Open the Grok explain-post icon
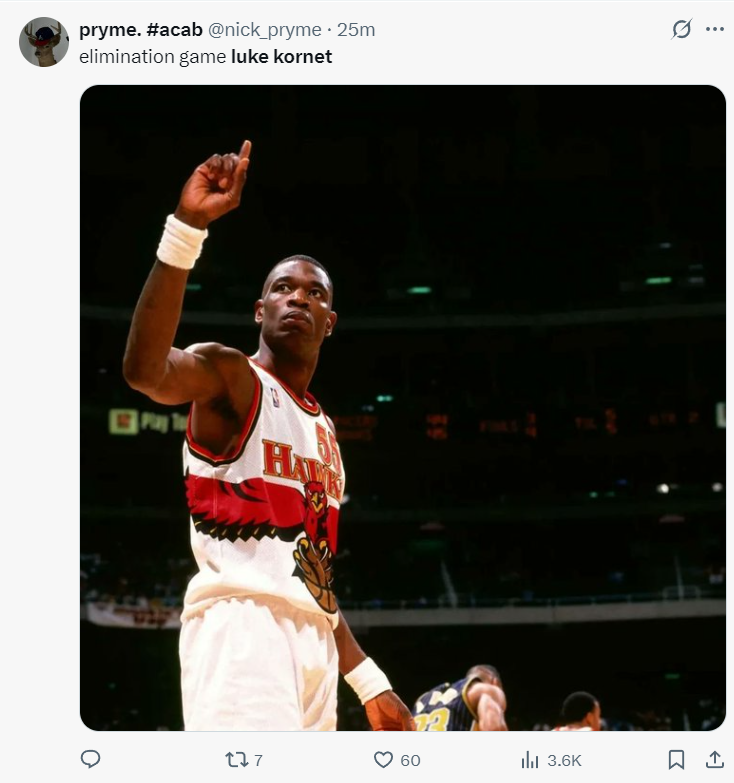Image resolution: width=734 pixels, height=783 pixels. [x=682, y=29]
